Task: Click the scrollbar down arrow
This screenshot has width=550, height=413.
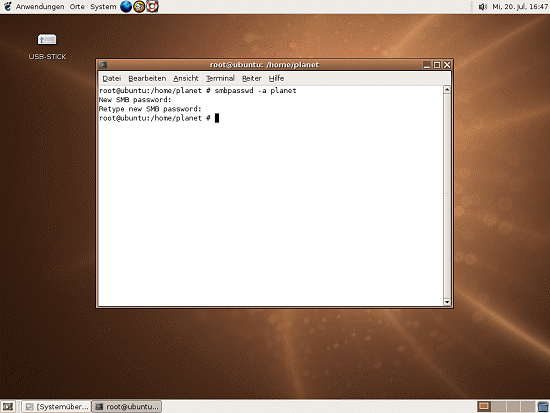Action: [447, 302]
